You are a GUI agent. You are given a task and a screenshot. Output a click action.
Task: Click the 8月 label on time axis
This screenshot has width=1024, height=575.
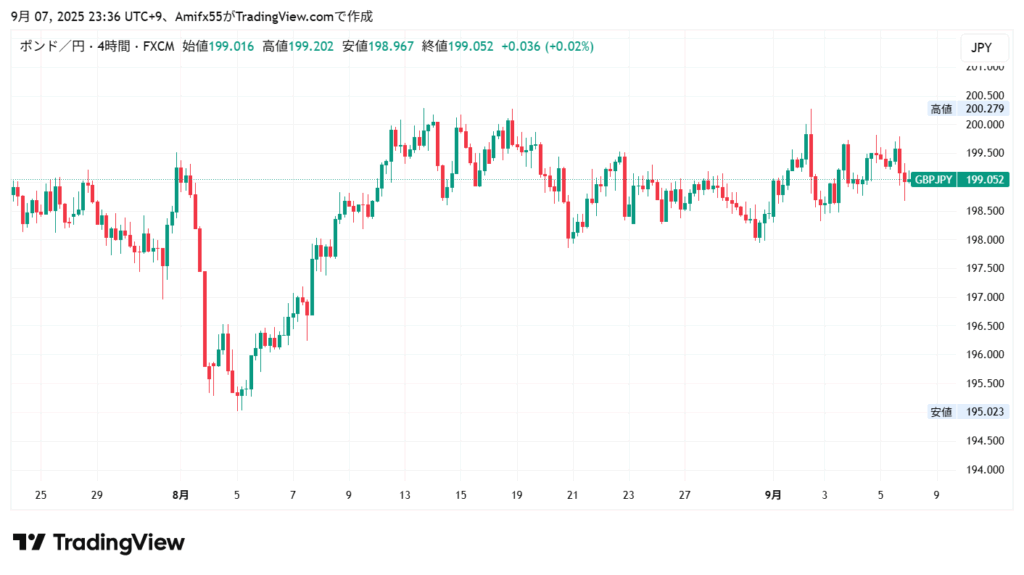tap(181, 495)
